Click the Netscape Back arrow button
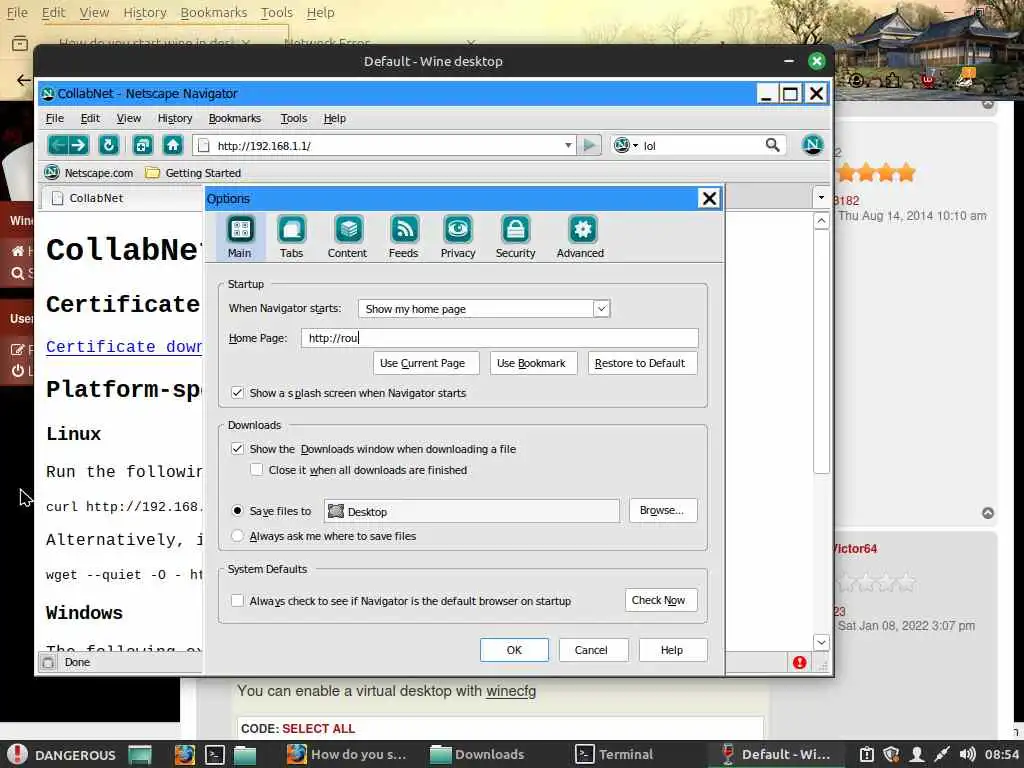The image size is (1024, 768). (x=57, y=145)
